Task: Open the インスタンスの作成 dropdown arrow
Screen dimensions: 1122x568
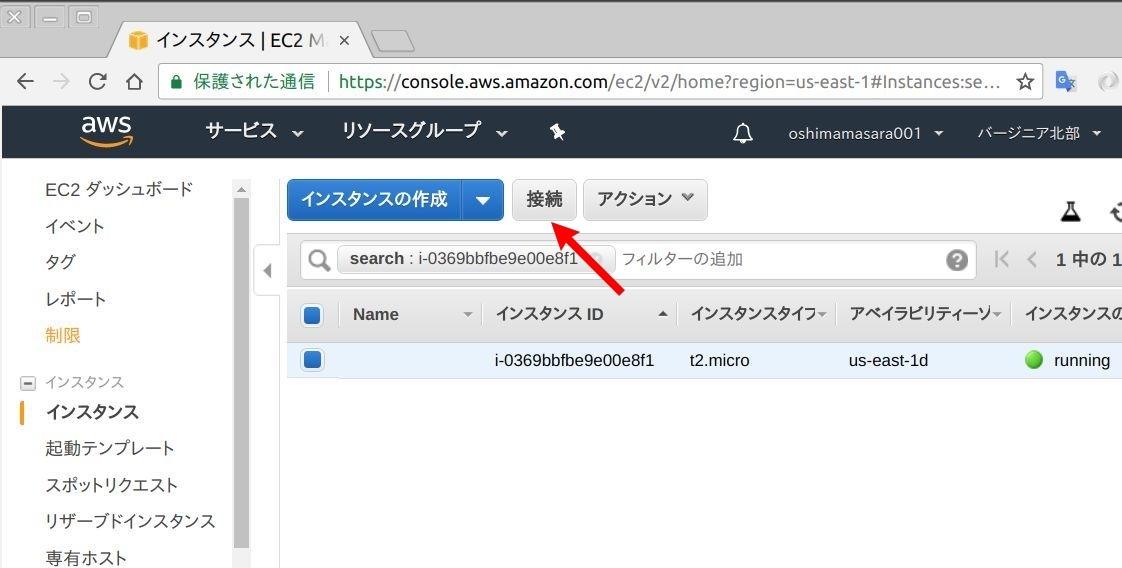Action: pos(483,200)
